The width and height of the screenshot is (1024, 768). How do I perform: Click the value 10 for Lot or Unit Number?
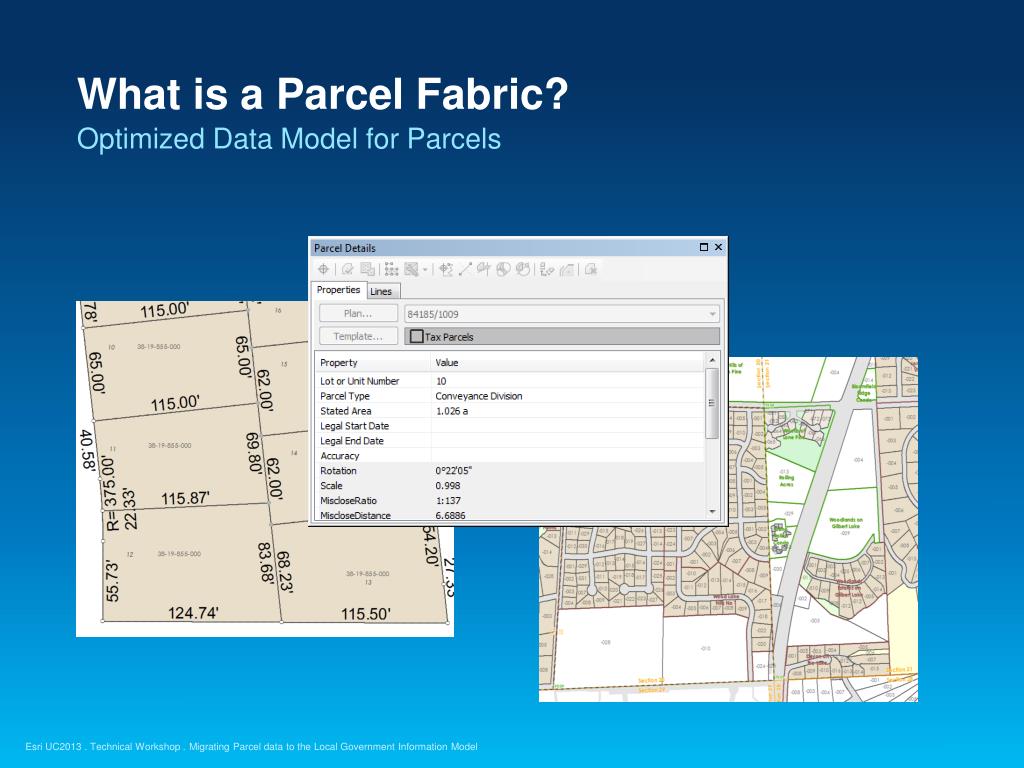[441, 381]
